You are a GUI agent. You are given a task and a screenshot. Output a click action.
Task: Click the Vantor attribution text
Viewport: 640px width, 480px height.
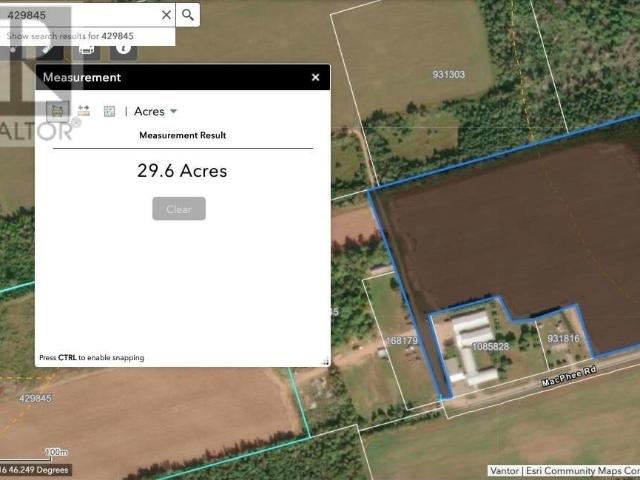pyautogui.click(x=504, y=471)
